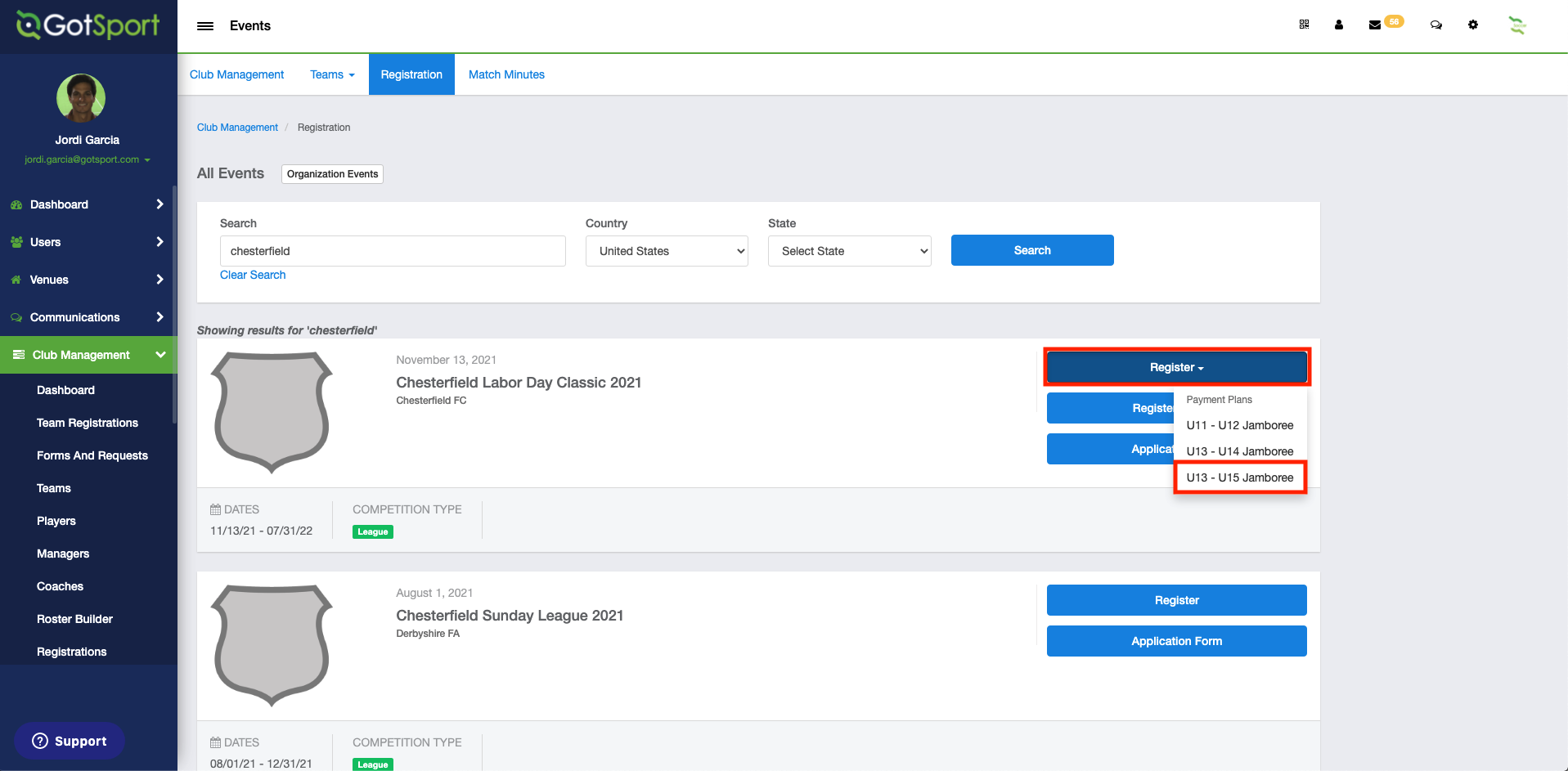Click the second partially hidden Register button
1568x771 pixels.
1110,408
